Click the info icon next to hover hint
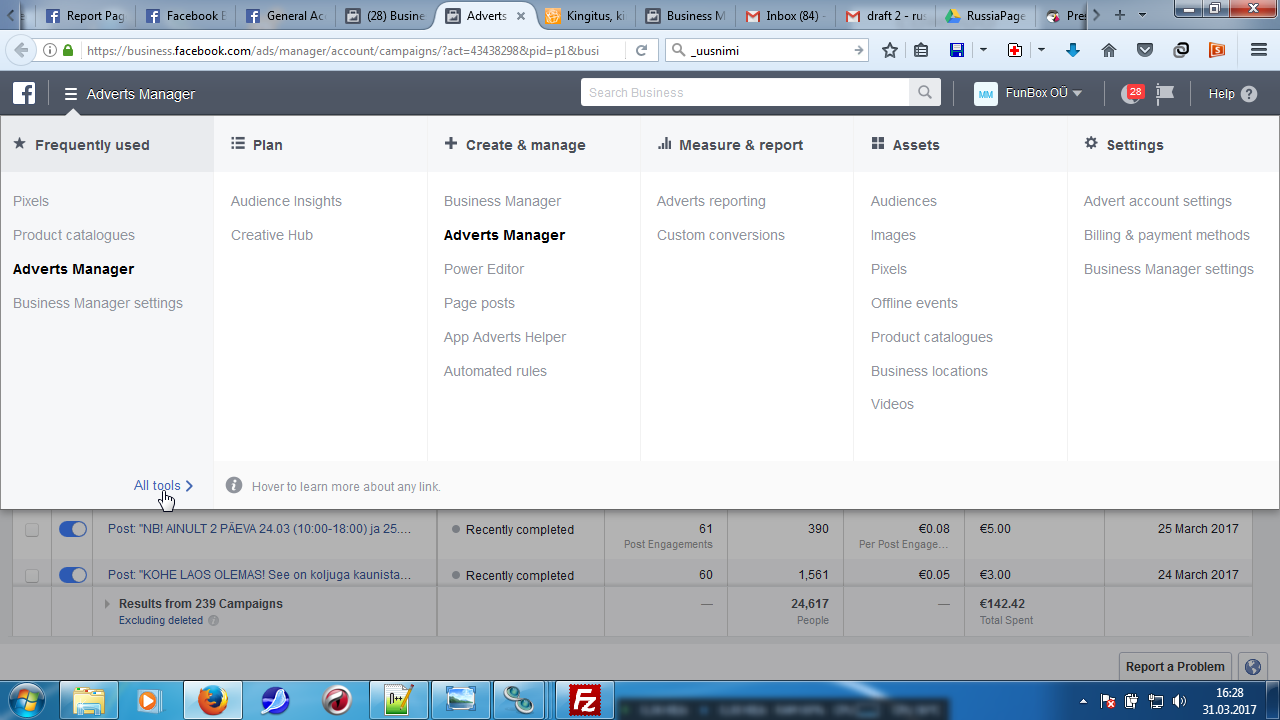This screenshot has width=1280, height=720. [234, 485]
